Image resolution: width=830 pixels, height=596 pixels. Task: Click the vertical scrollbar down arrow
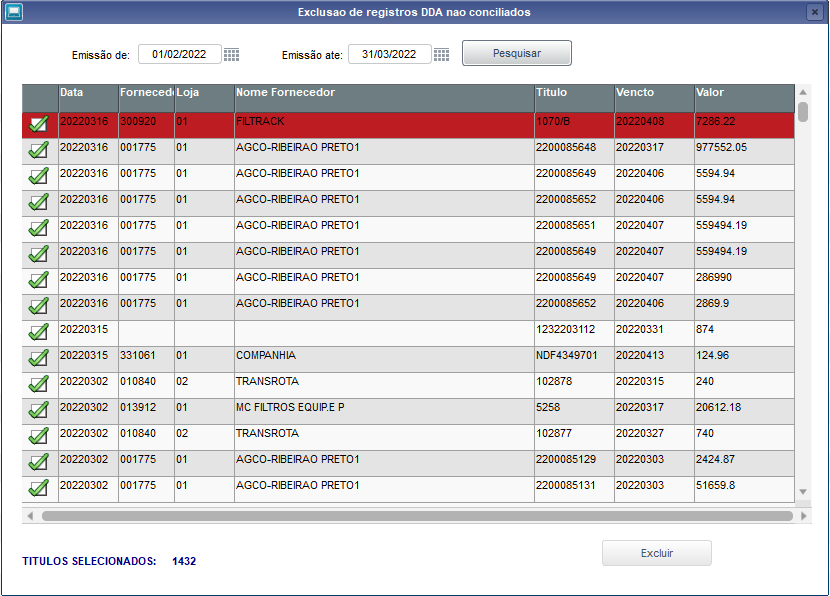coord(803,492)
